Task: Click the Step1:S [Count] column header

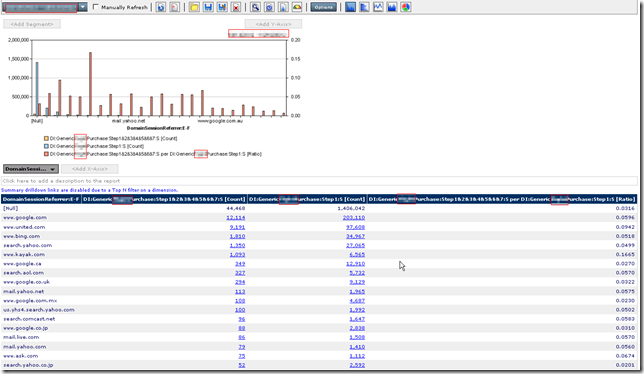Action: click(307, 199)
